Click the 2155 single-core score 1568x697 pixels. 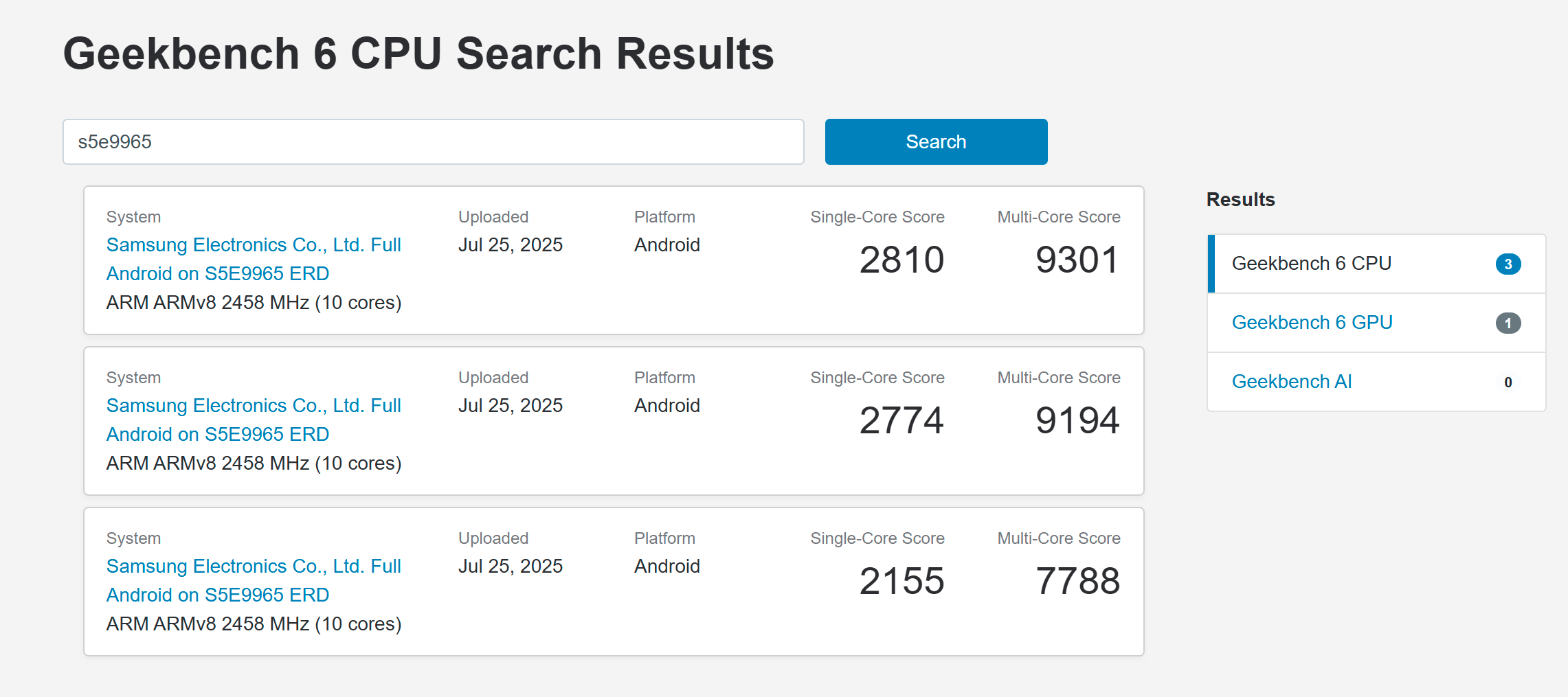tap(901, 582)
